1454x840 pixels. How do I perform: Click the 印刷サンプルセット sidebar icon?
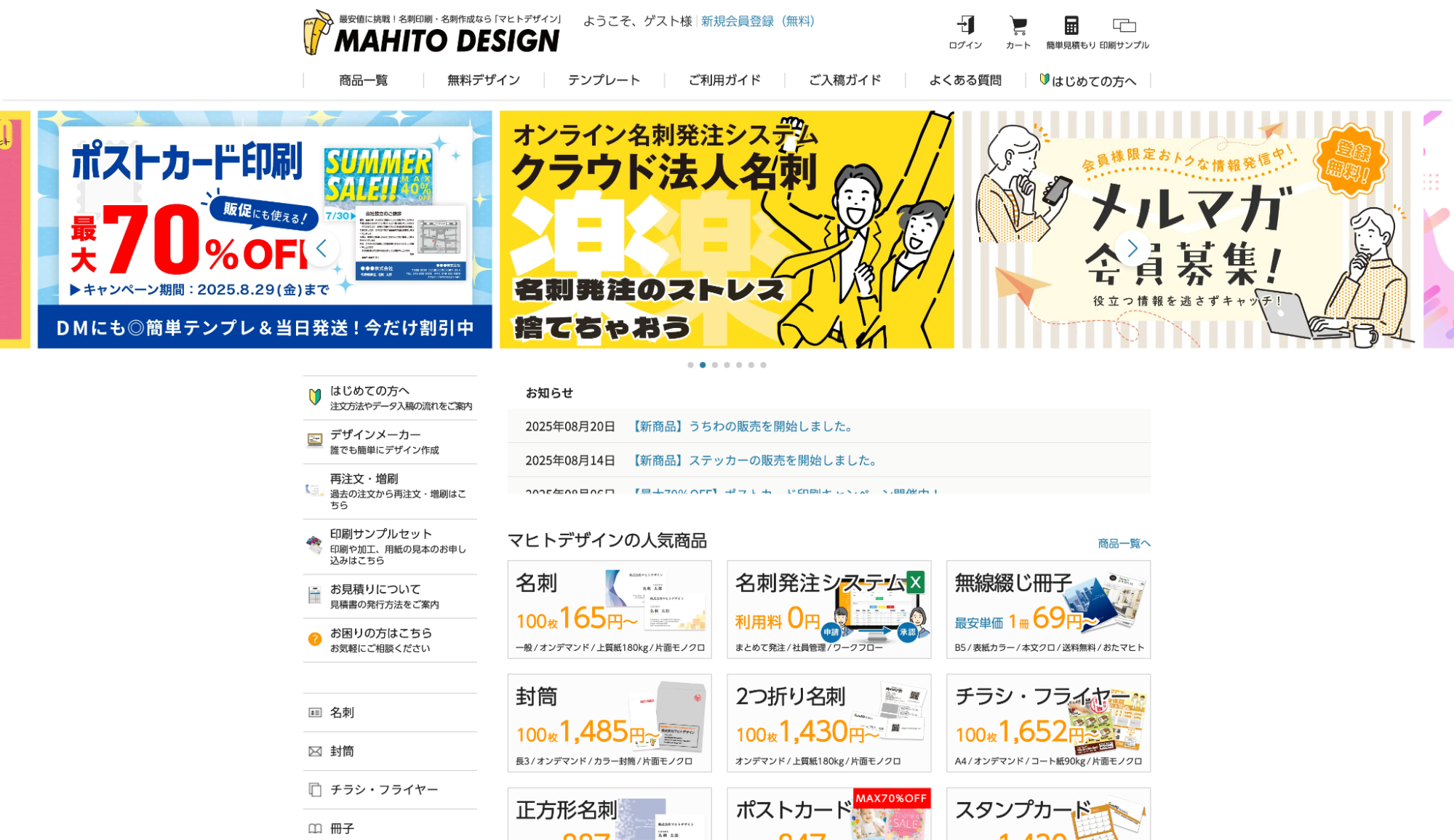coord(314,545)
